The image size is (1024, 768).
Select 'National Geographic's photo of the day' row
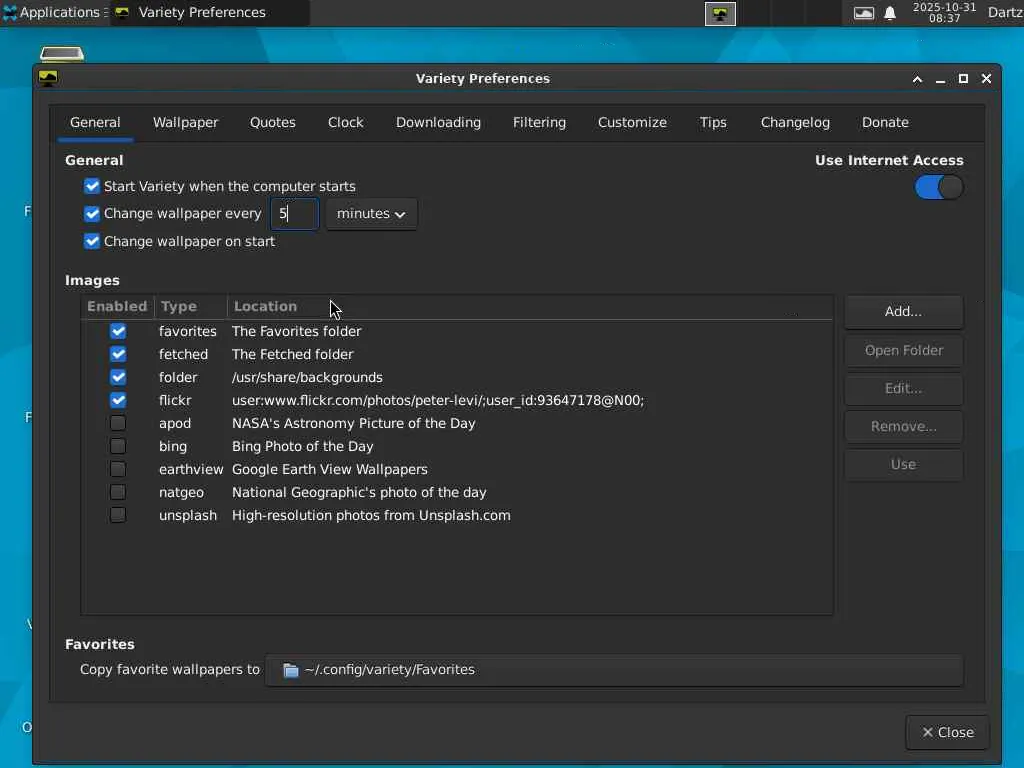[x=457, y=492]
